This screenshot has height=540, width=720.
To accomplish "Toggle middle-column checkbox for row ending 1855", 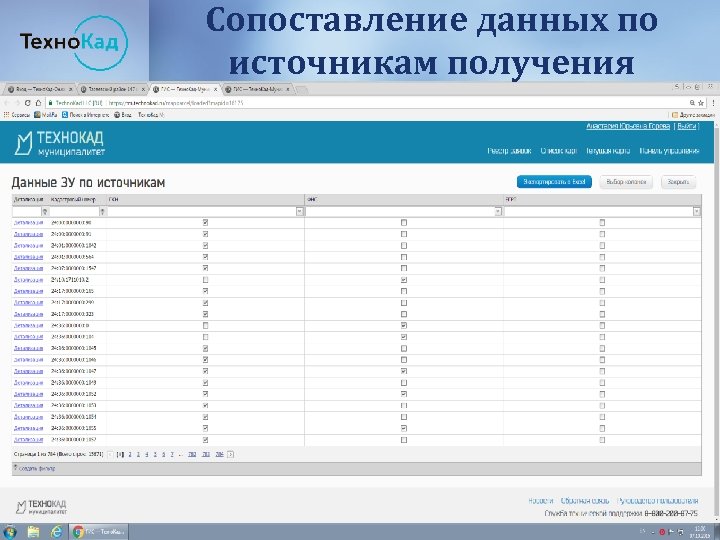I will (x=404, y=428).
